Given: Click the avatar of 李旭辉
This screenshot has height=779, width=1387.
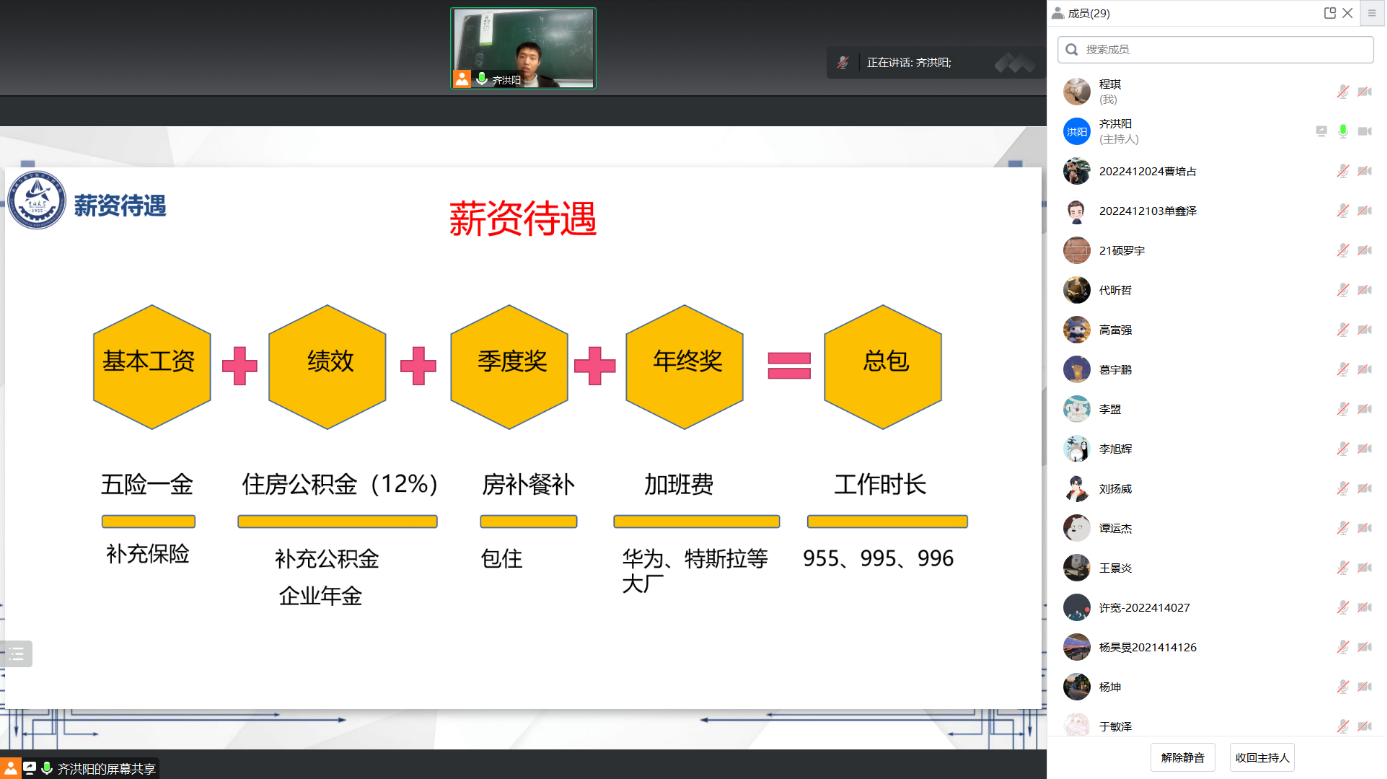Looking at the screenshot, I should 1076,449.
